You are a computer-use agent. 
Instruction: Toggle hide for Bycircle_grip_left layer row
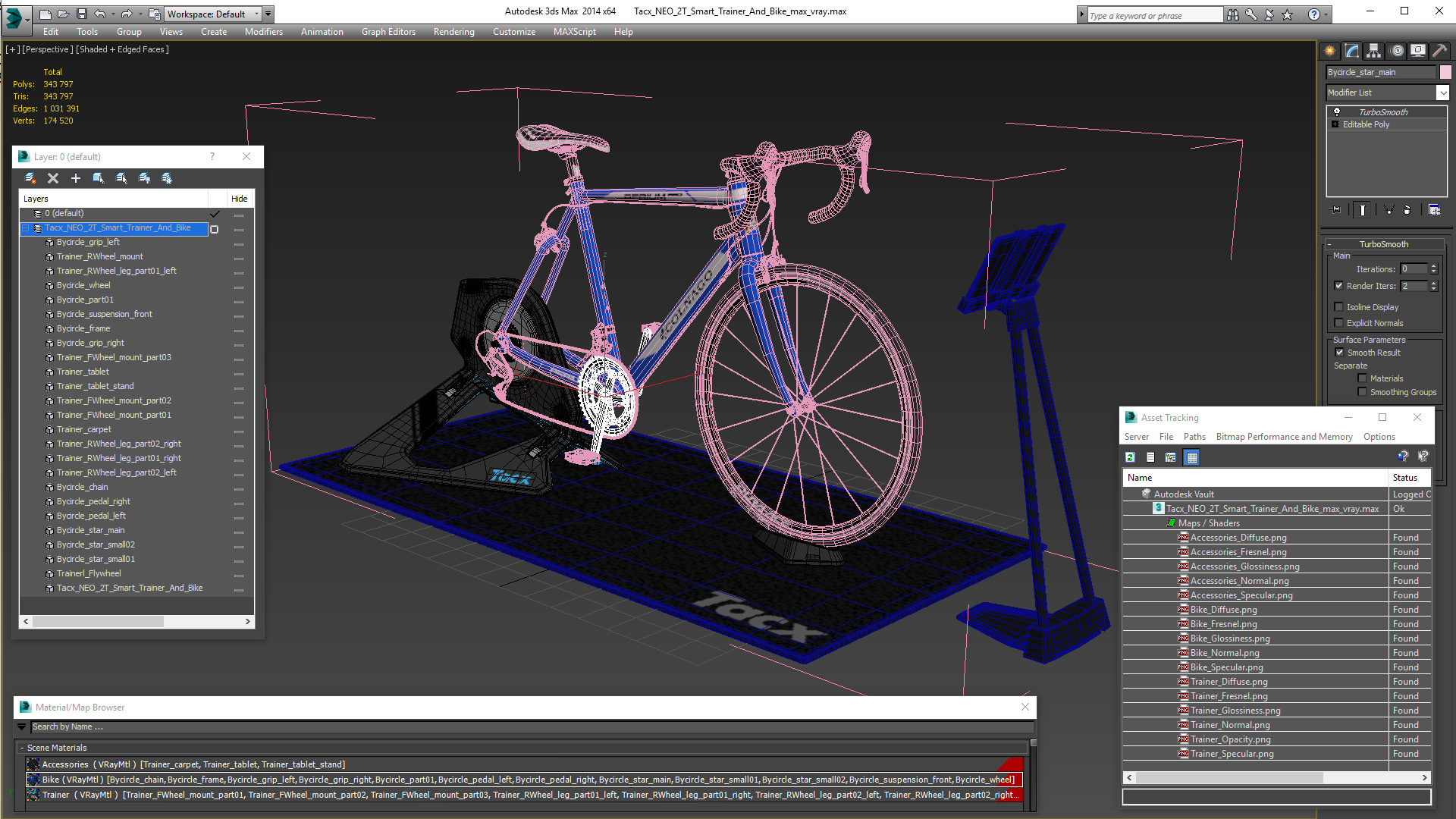pyautogui.click(x=239, y=243)
